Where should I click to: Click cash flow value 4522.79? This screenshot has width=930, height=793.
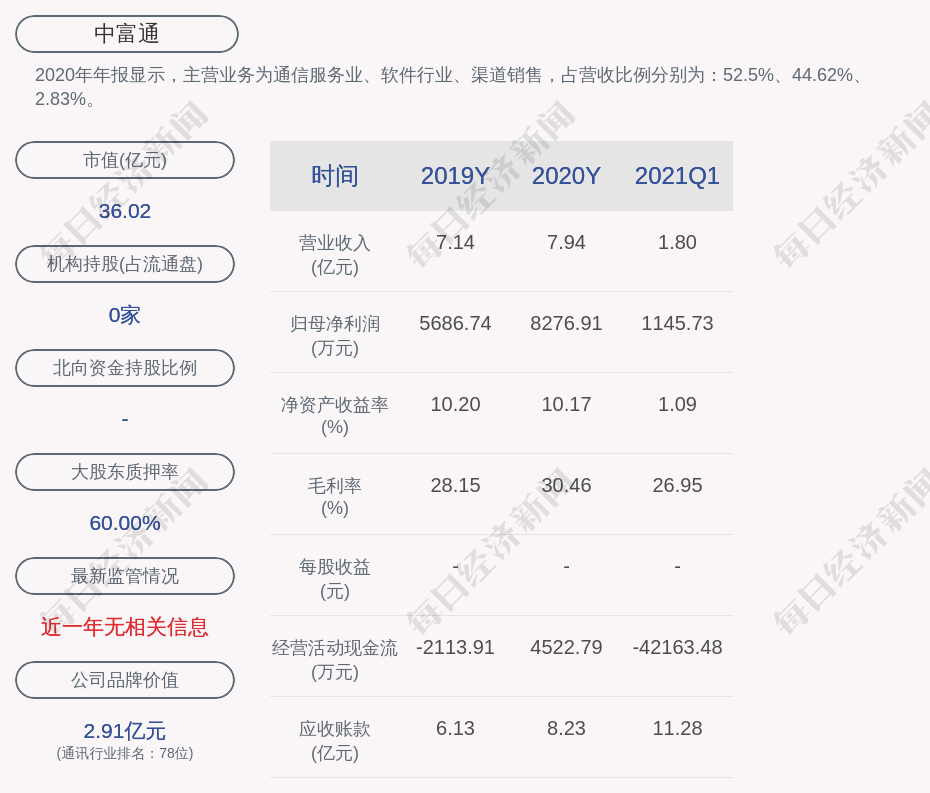pos(566,648)
